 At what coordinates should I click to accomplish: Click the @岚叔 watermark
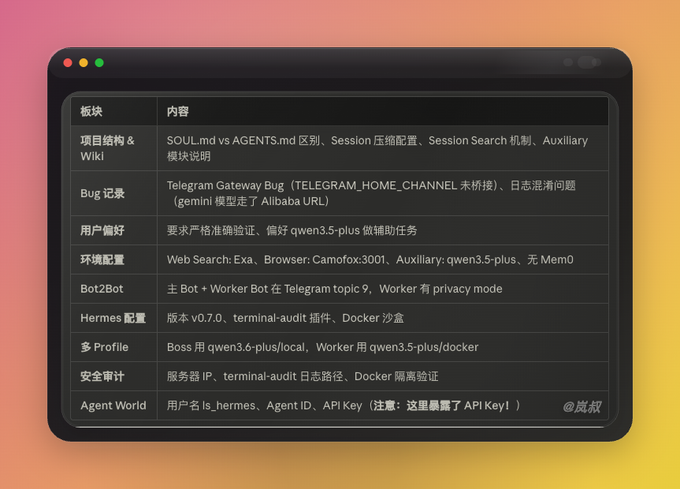pos(582,407)
